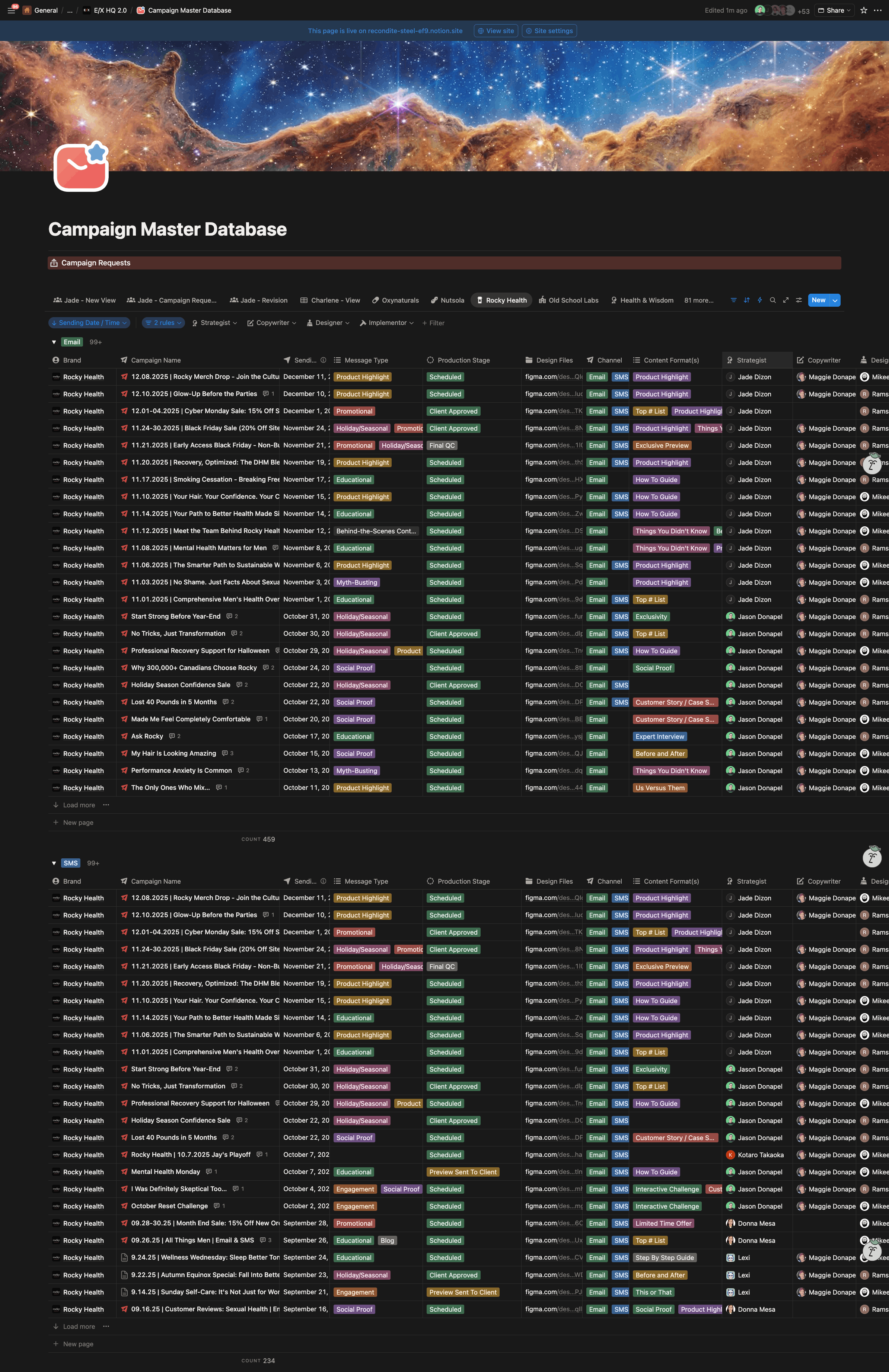
Task: Click the +53 collaborators indicator
Action: [804, 11]
